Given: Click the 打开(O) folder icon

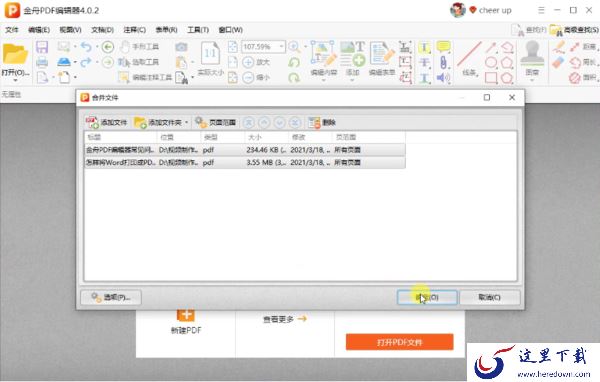Looking at the screenshot, I should click(15, 54).
